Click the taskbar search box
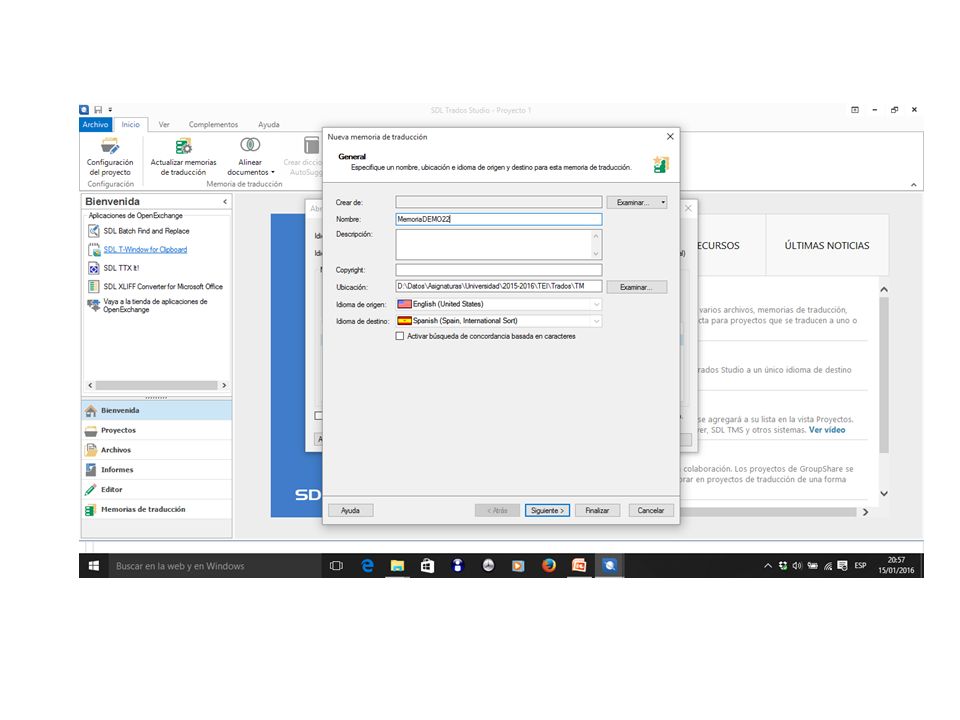This screenshot has width=960, height=720. pos(215,566)
